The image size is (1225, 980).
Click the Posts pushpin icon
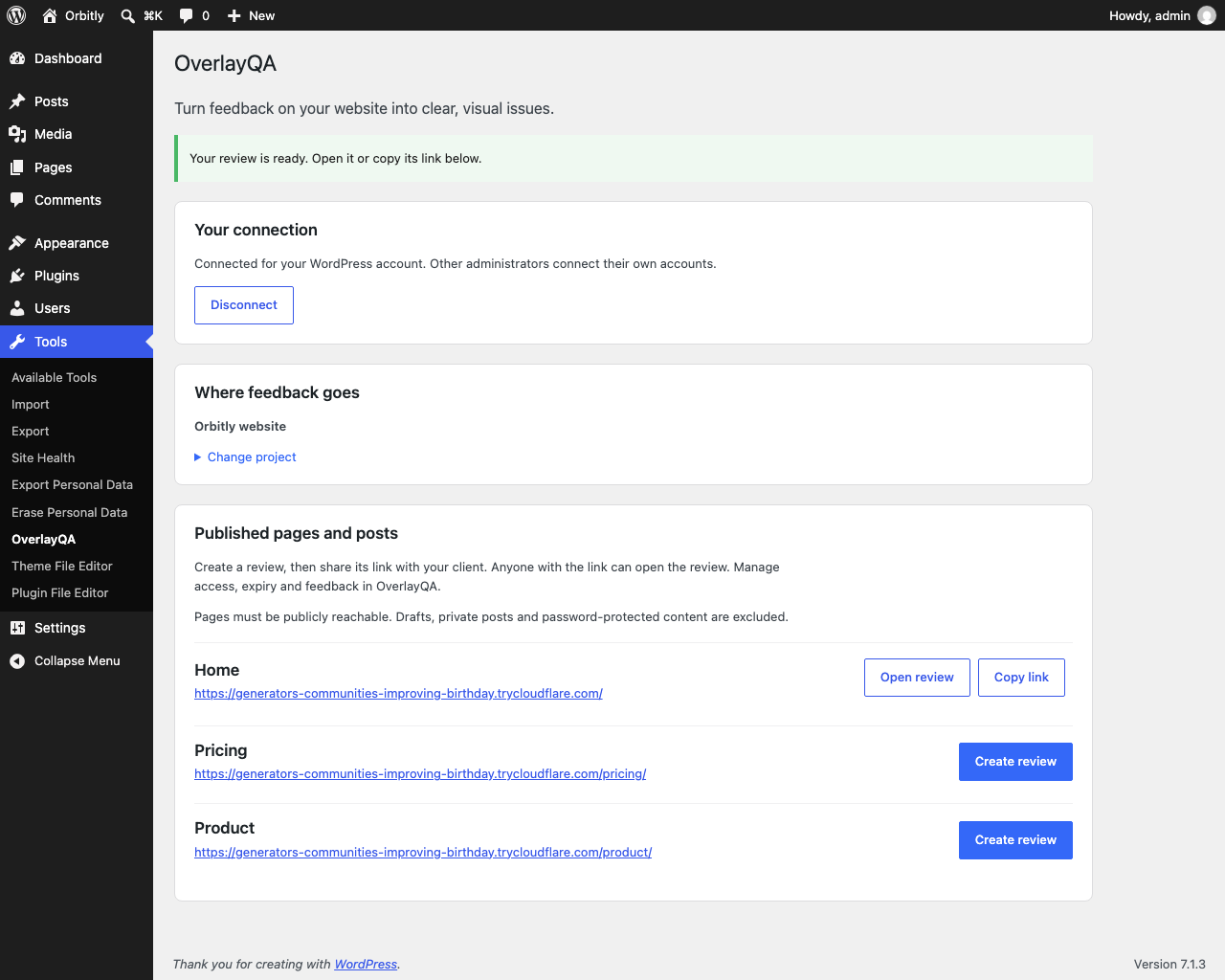[x=17, y=101]
